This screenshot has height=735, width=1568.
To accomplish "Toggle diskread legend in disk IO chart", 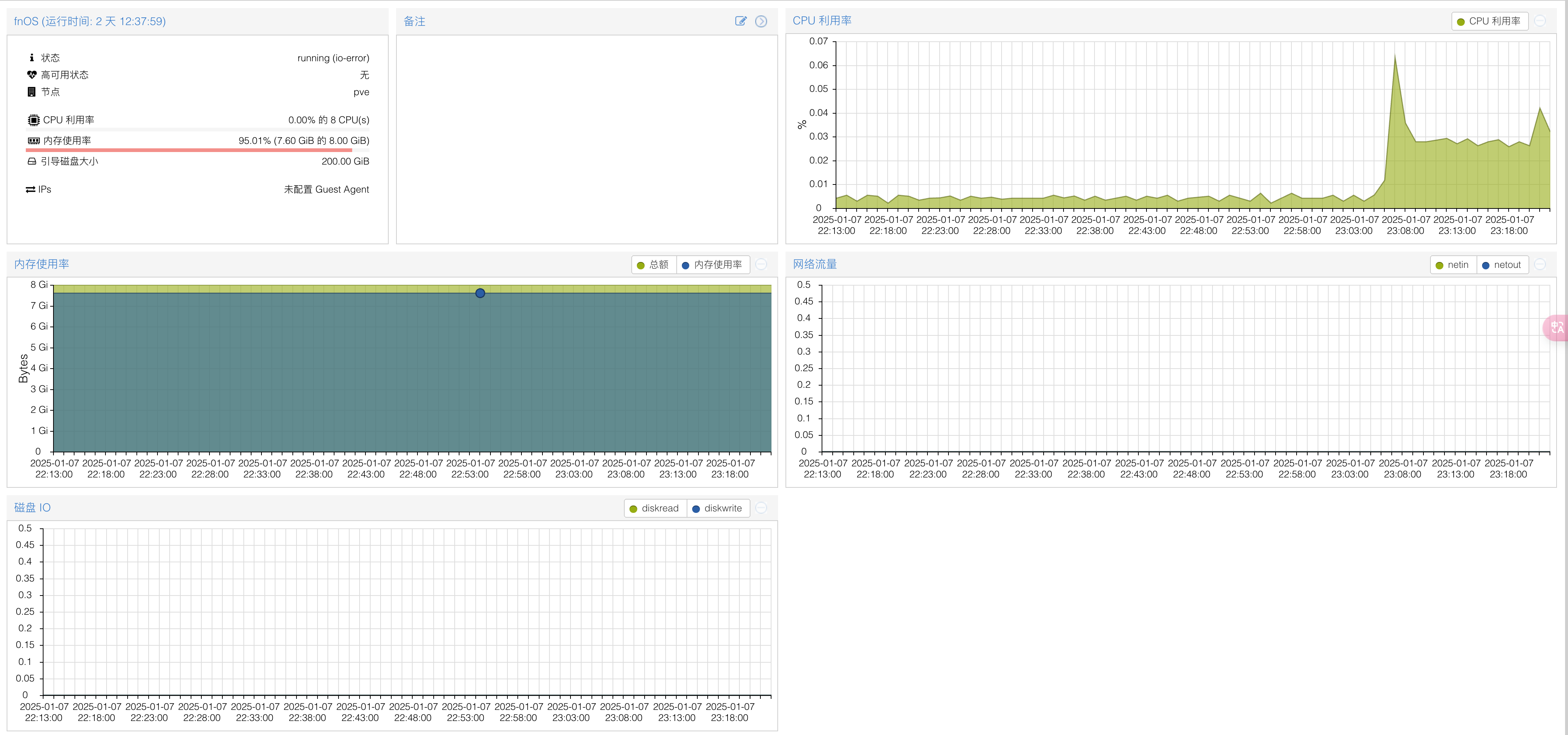I will pos(655,508).
